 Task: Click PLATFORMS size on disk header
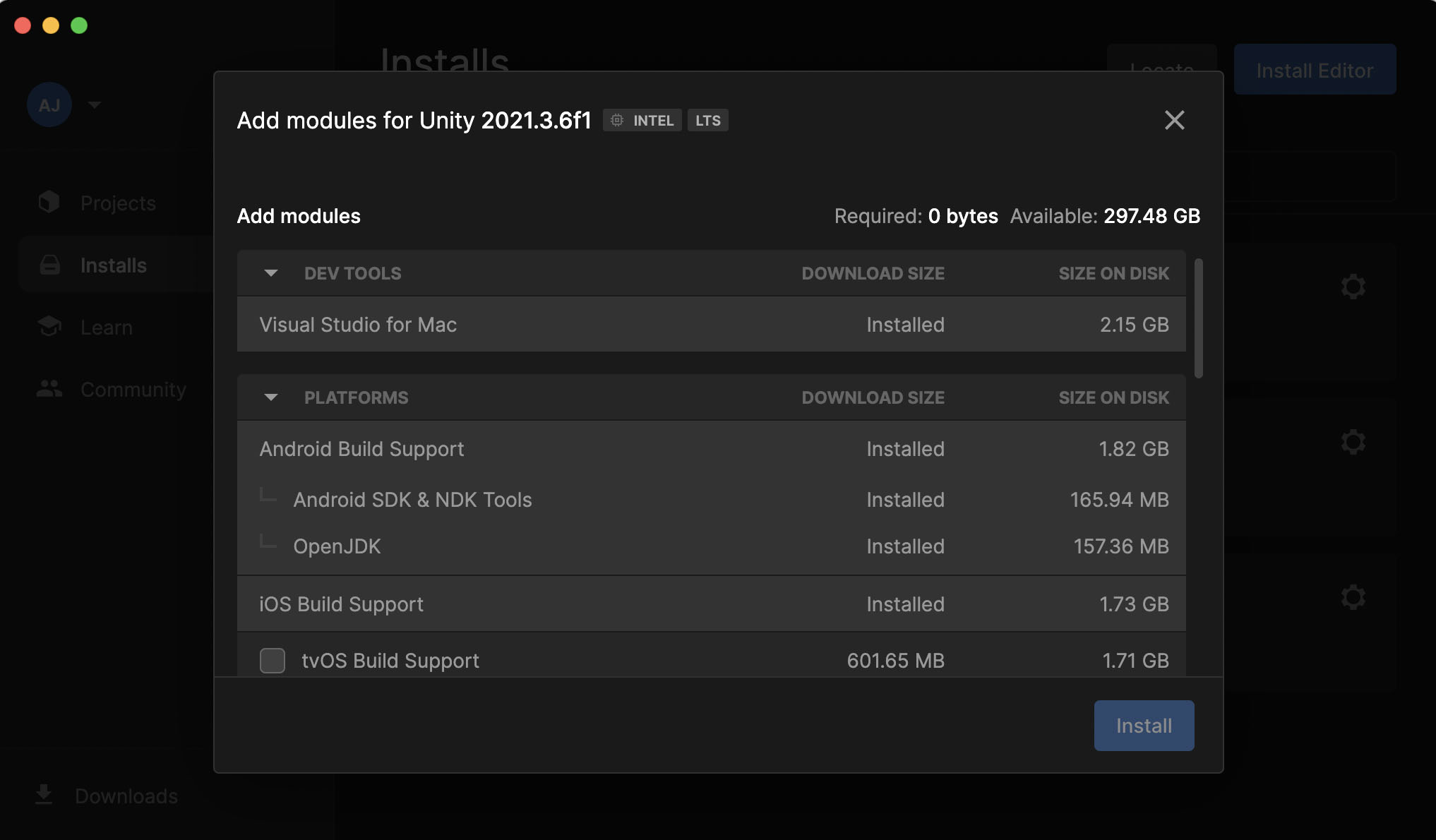click(x=1113, y=397)
